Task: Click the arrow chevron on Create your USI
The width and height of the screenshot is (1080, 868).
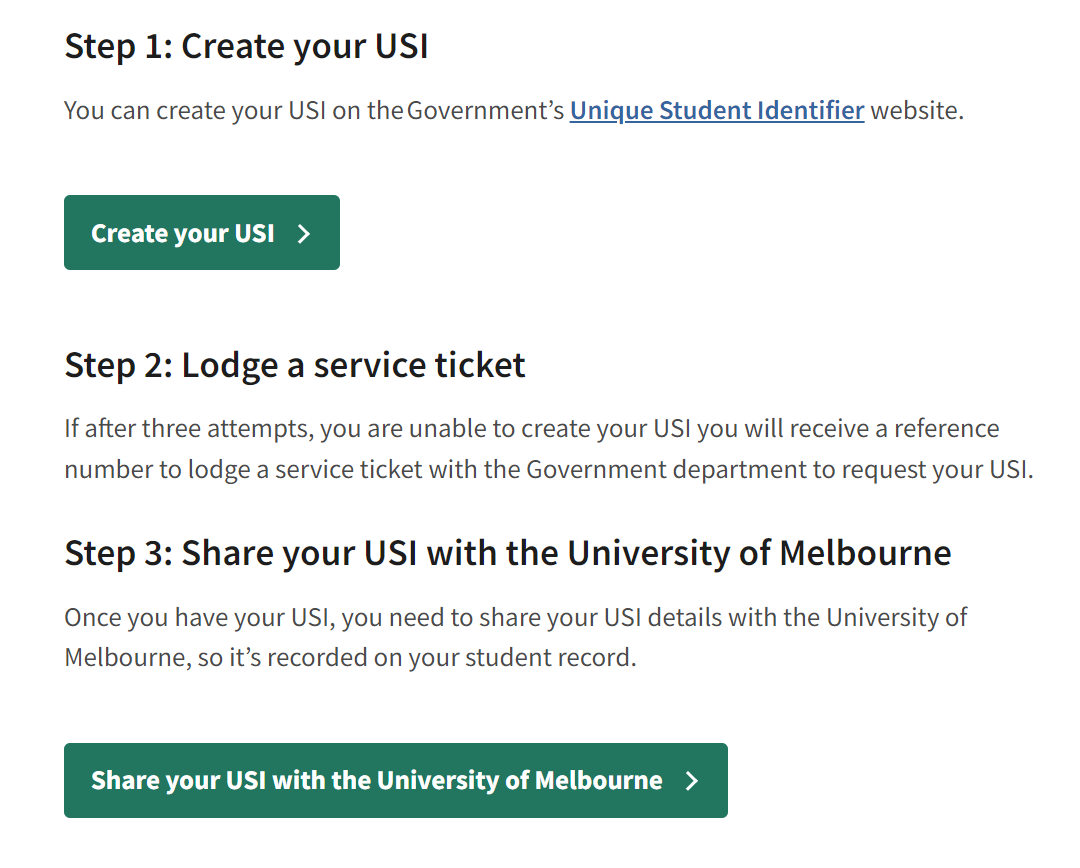Action: click(x=304, y=234)
